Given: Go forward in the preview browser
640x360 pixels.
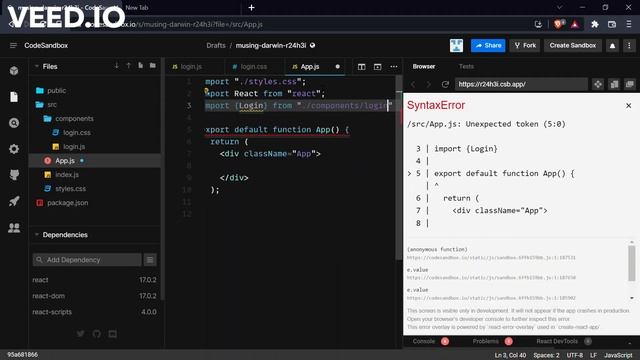Looking at the screenshot, I should pos(429,84).
